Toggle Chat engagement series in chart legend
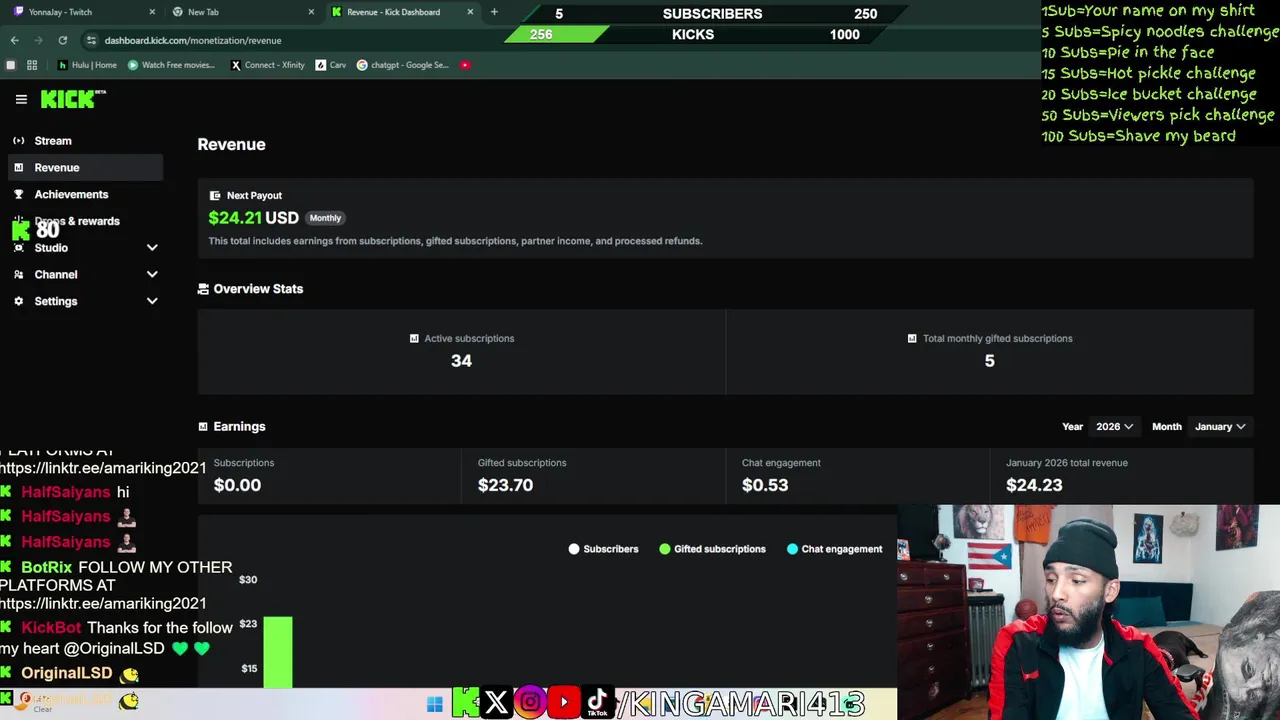 pos(835,549)
